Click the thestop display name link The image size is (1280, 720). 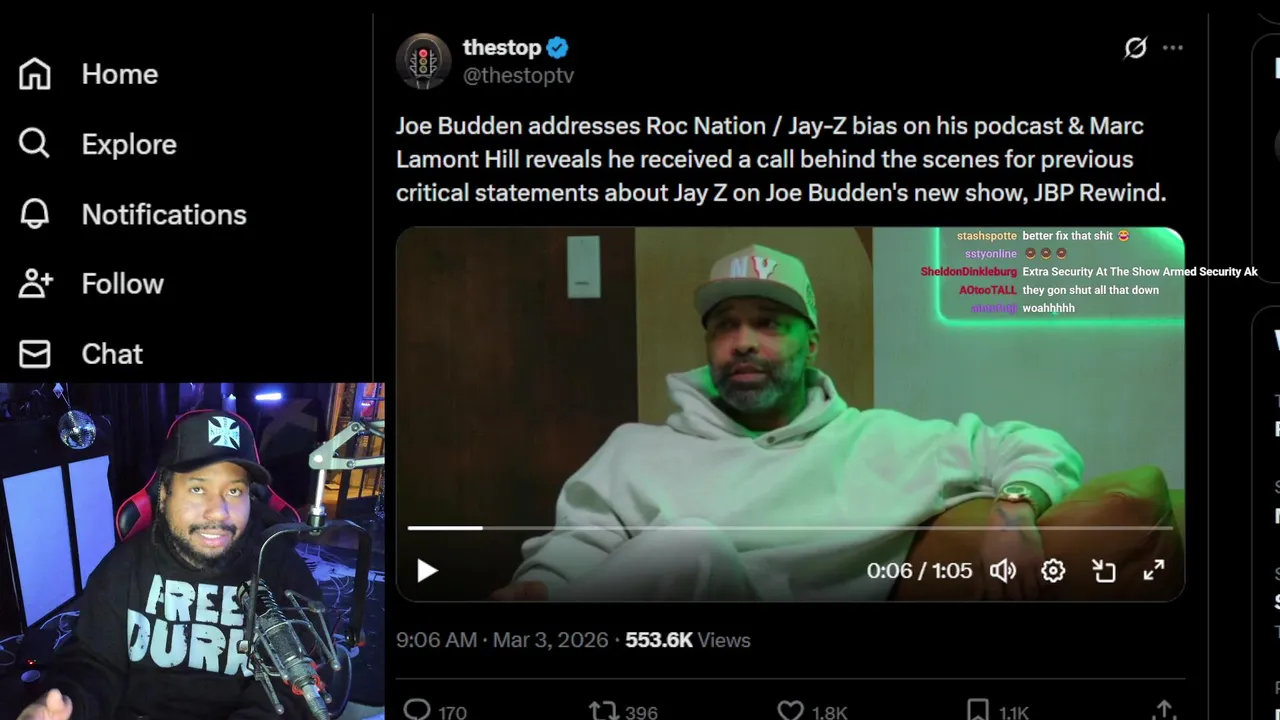(501, 47)
